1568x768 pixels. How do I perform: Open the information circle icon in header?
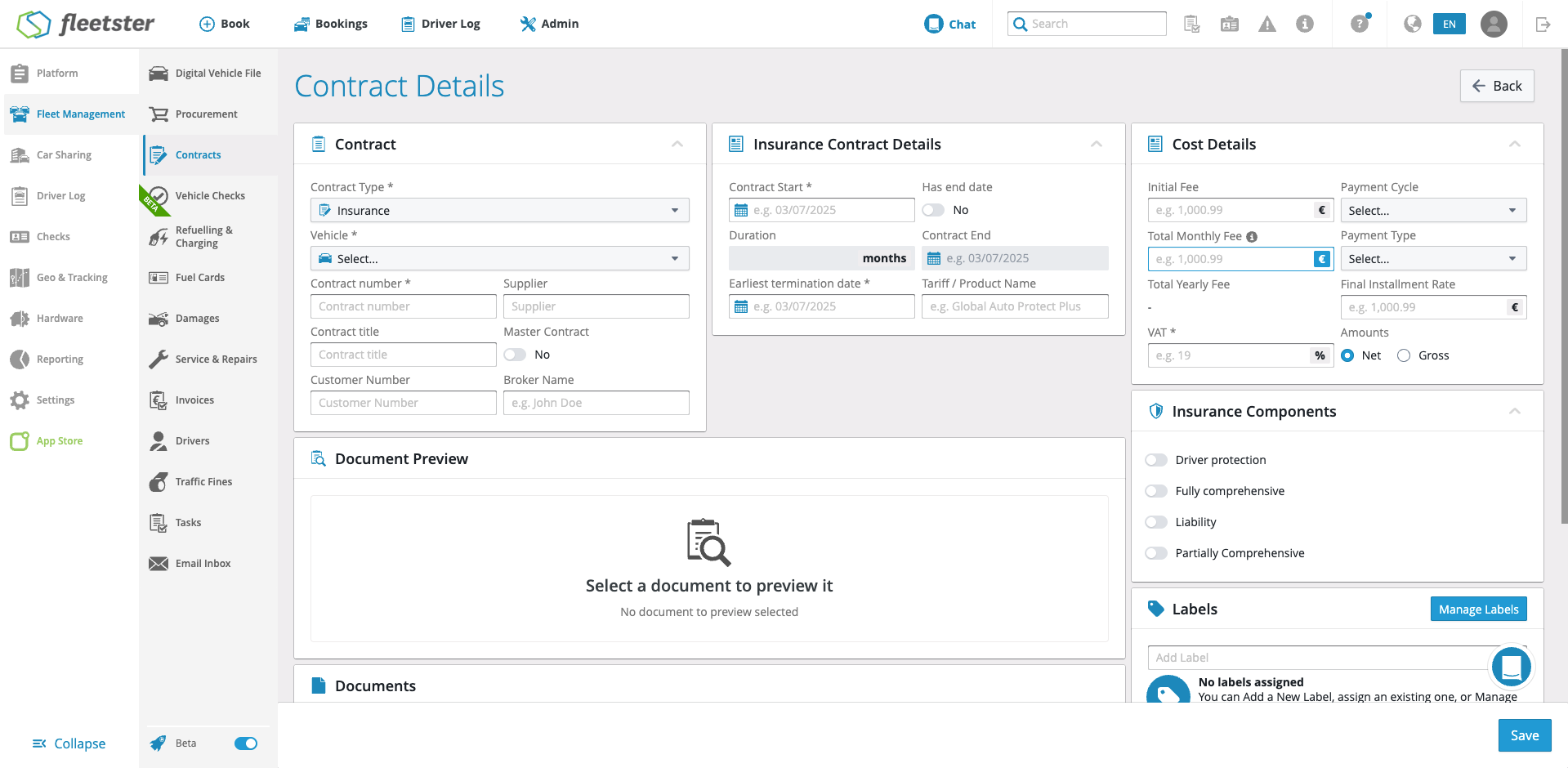(x=1305, y=24)
